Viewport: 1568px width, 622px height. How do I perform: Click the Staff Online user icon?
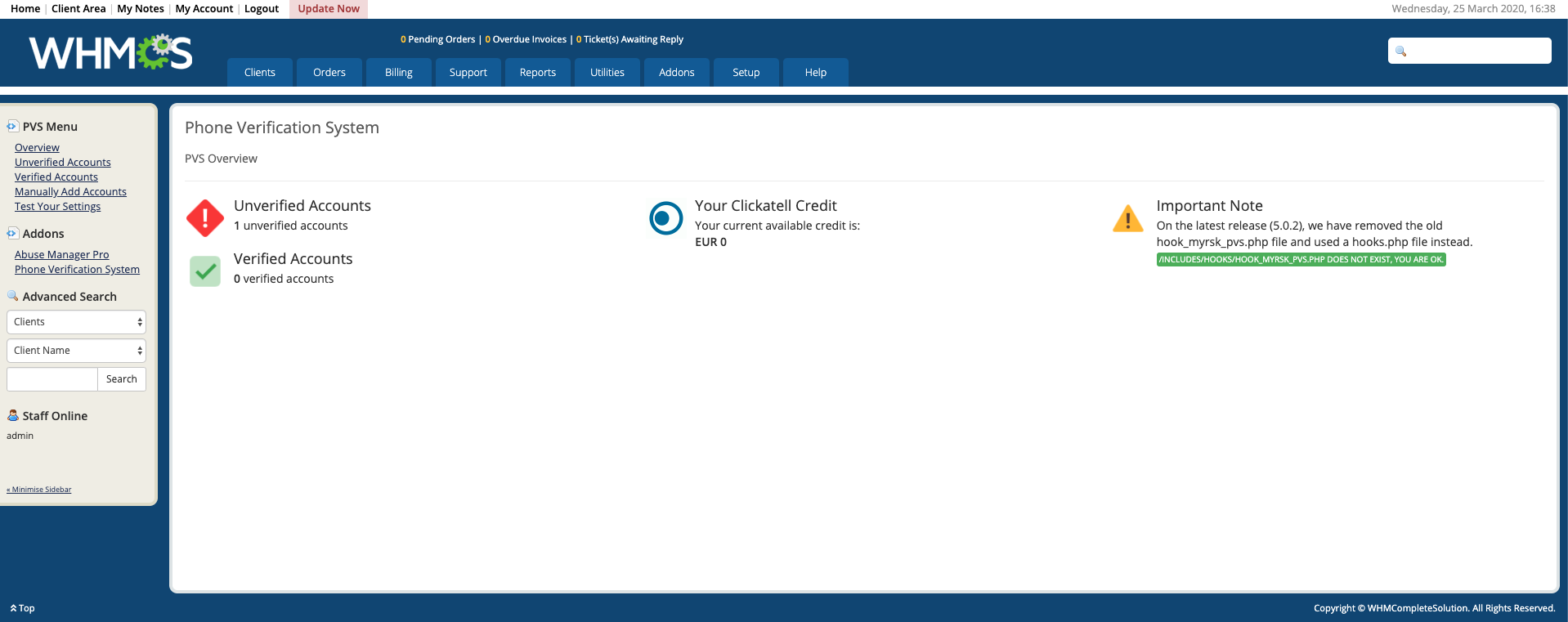(x=12, y=415)
